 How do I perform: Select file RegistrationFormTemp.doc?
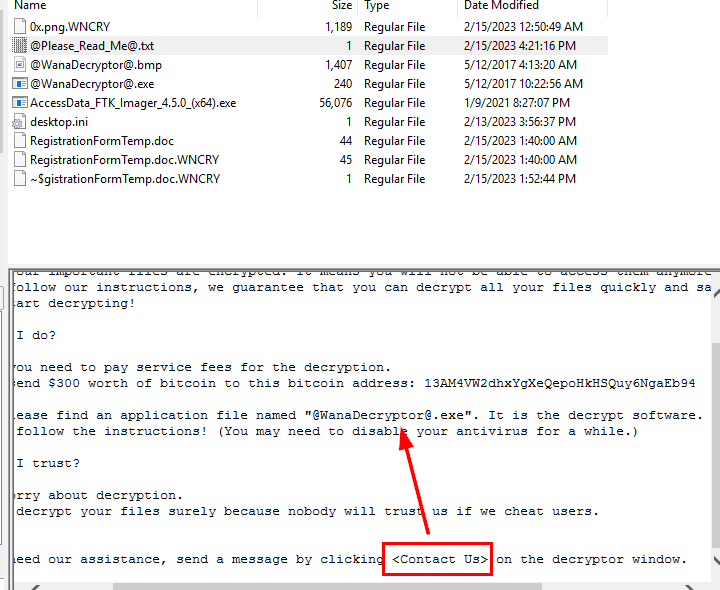pos(102,140)
